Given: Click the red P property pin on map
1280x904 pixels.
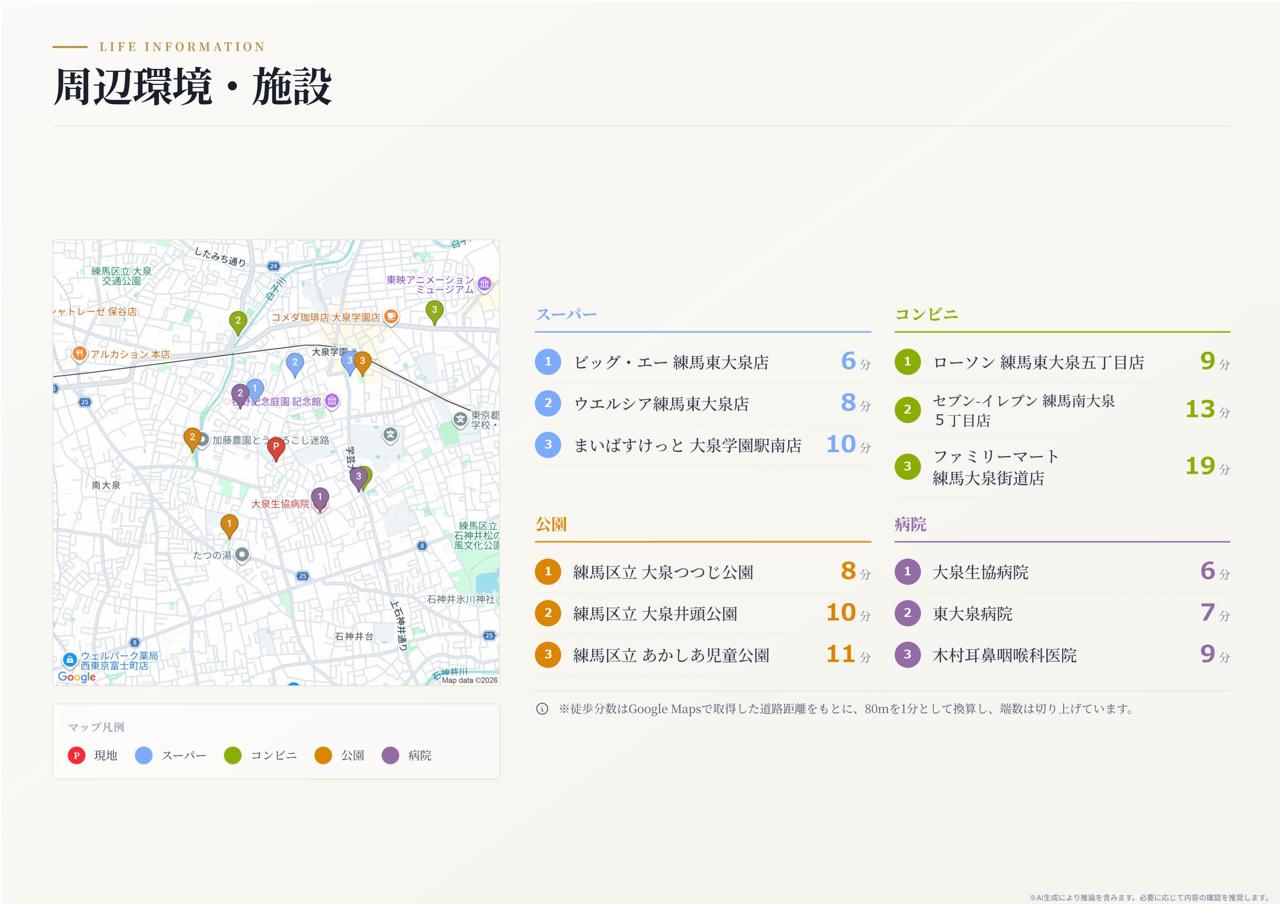Looking at the screenshot, I should point(276,448).
